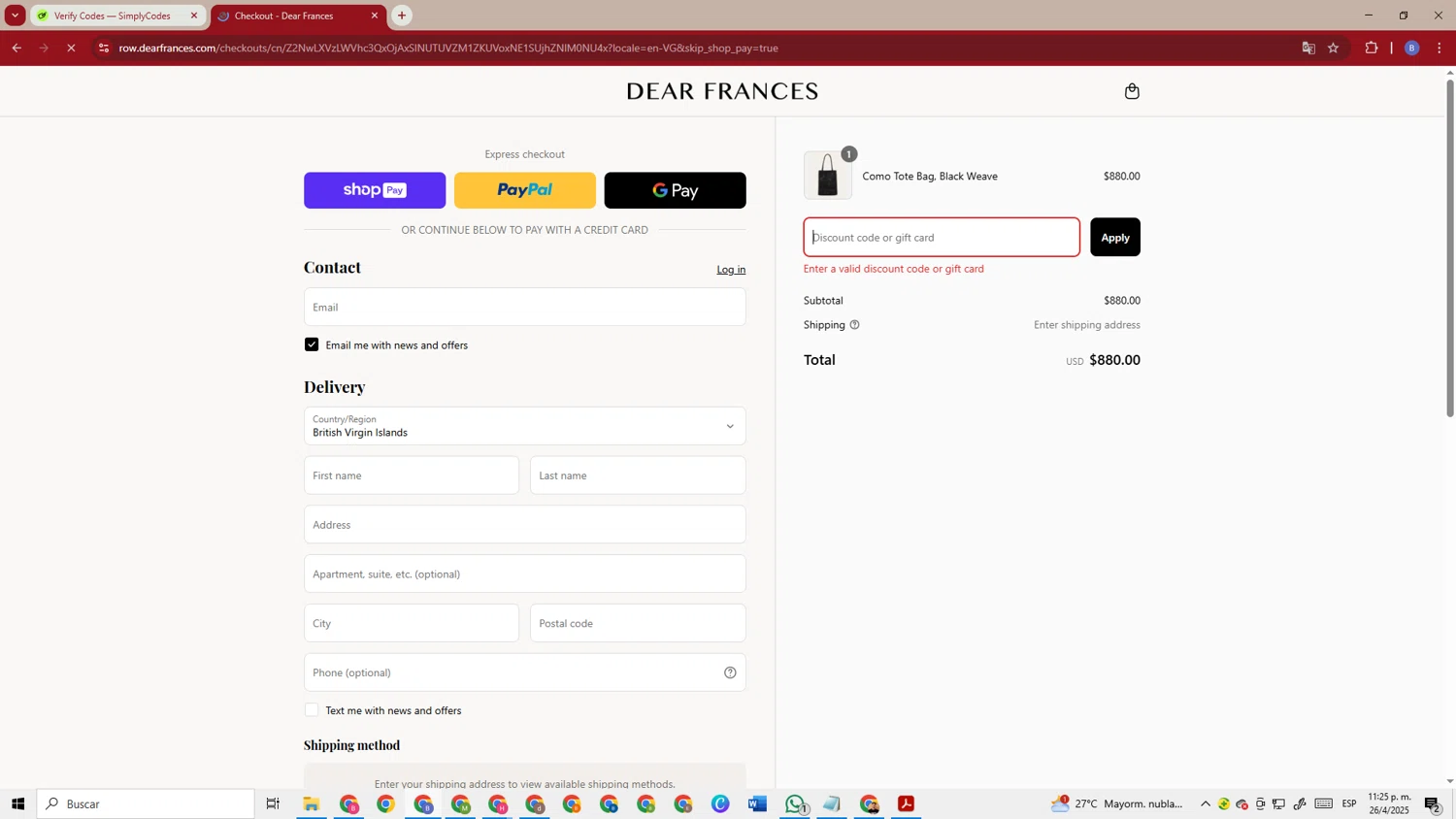1456x819 pixels.
Task: Focus the City field
Action: 412,623
